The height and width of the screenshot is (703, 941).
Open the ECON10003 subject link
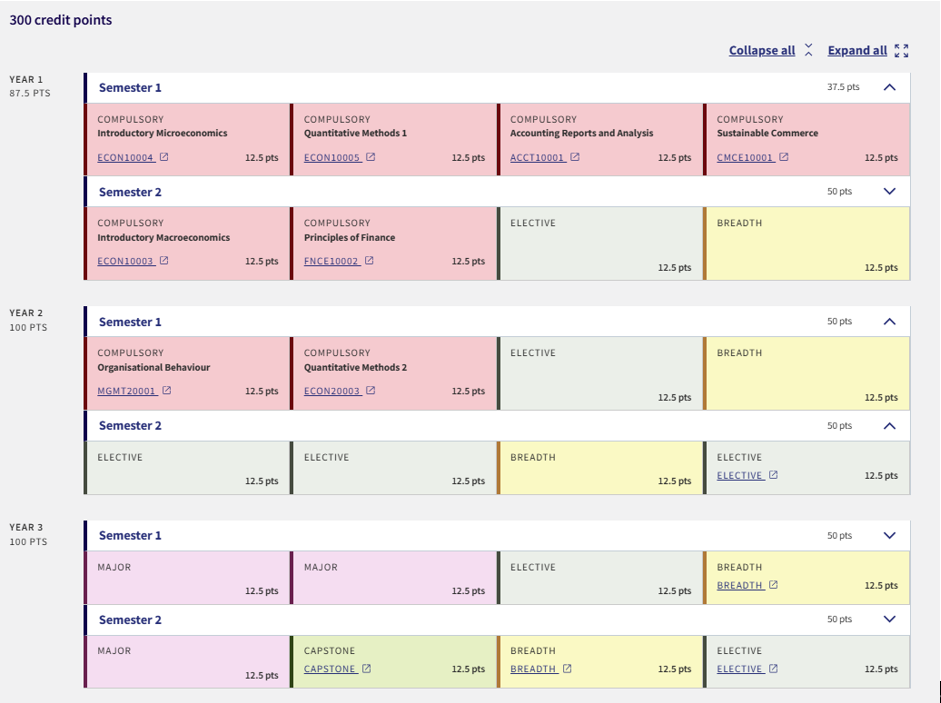(x=125, y=261)
